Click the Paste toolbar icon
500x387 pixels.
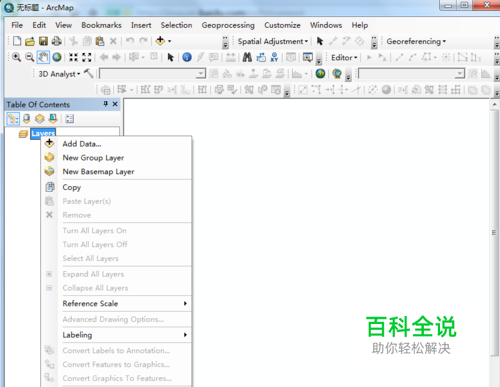[x=100, y=41]
